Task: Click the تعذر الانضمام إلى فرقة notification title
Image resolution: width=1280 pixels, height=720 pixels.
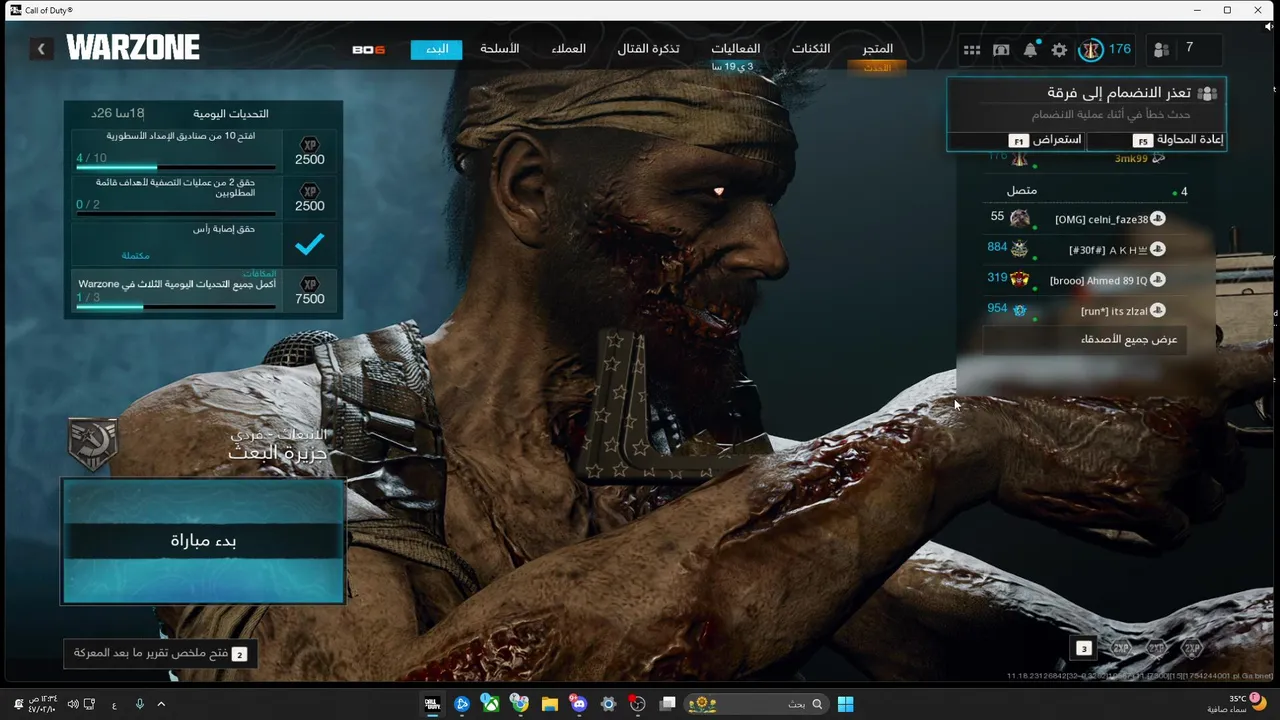Action: pyautogui.click(x=1119, y=93)
